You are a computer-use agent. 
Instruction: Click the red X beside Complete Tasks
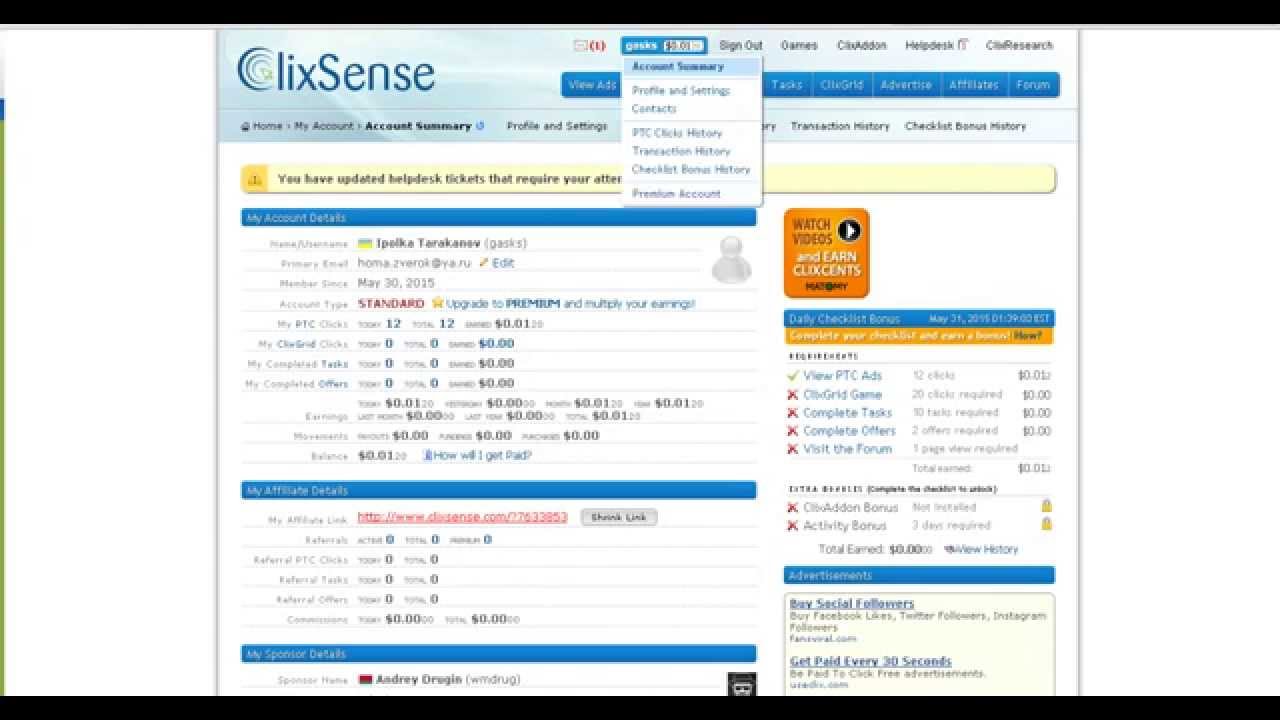click(x=792, y=413)
